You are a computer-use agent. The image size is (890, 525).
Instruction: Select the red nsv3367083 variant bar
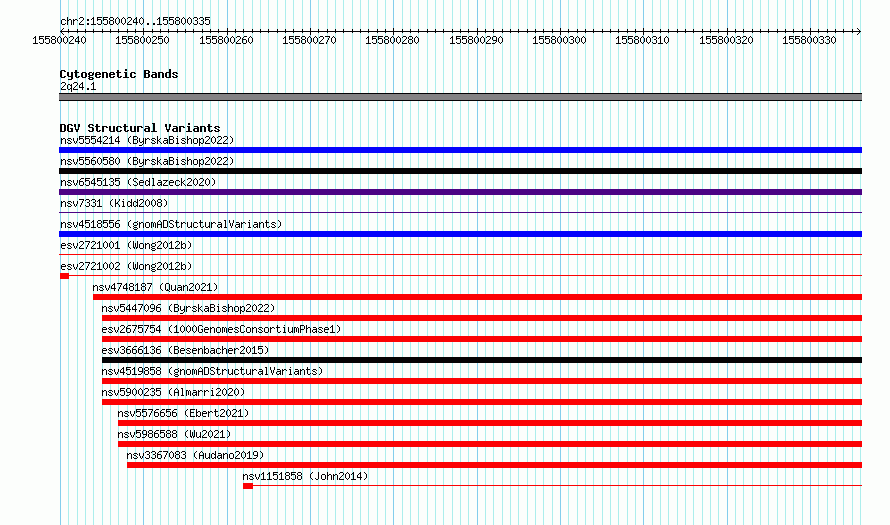494,465
